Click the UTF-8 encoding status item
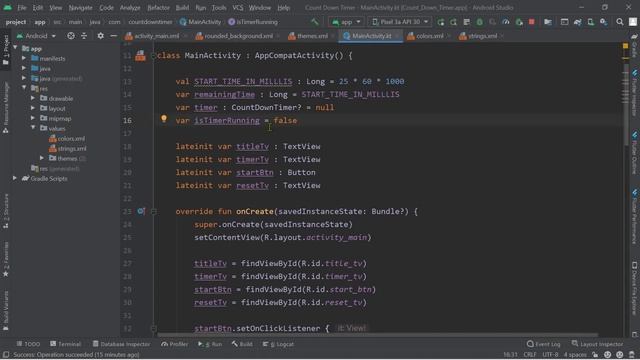 coord(550,355)
